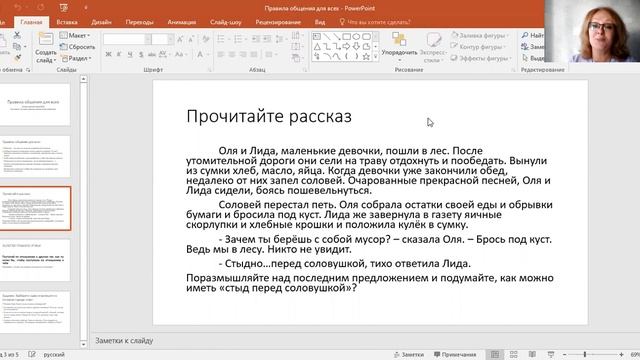Open the Раздел section dropdown
This screenshot has height=360, width=640.
point(76,58)
